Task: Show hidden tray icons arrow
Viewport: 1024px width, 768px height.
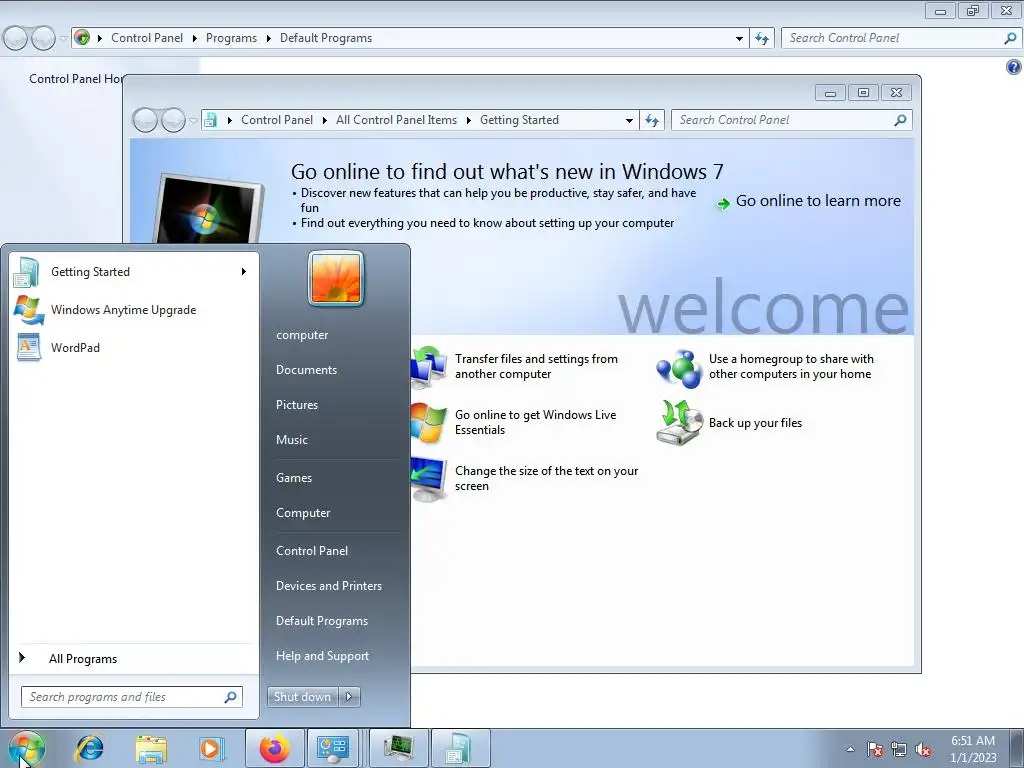Action: coord(850,749)
